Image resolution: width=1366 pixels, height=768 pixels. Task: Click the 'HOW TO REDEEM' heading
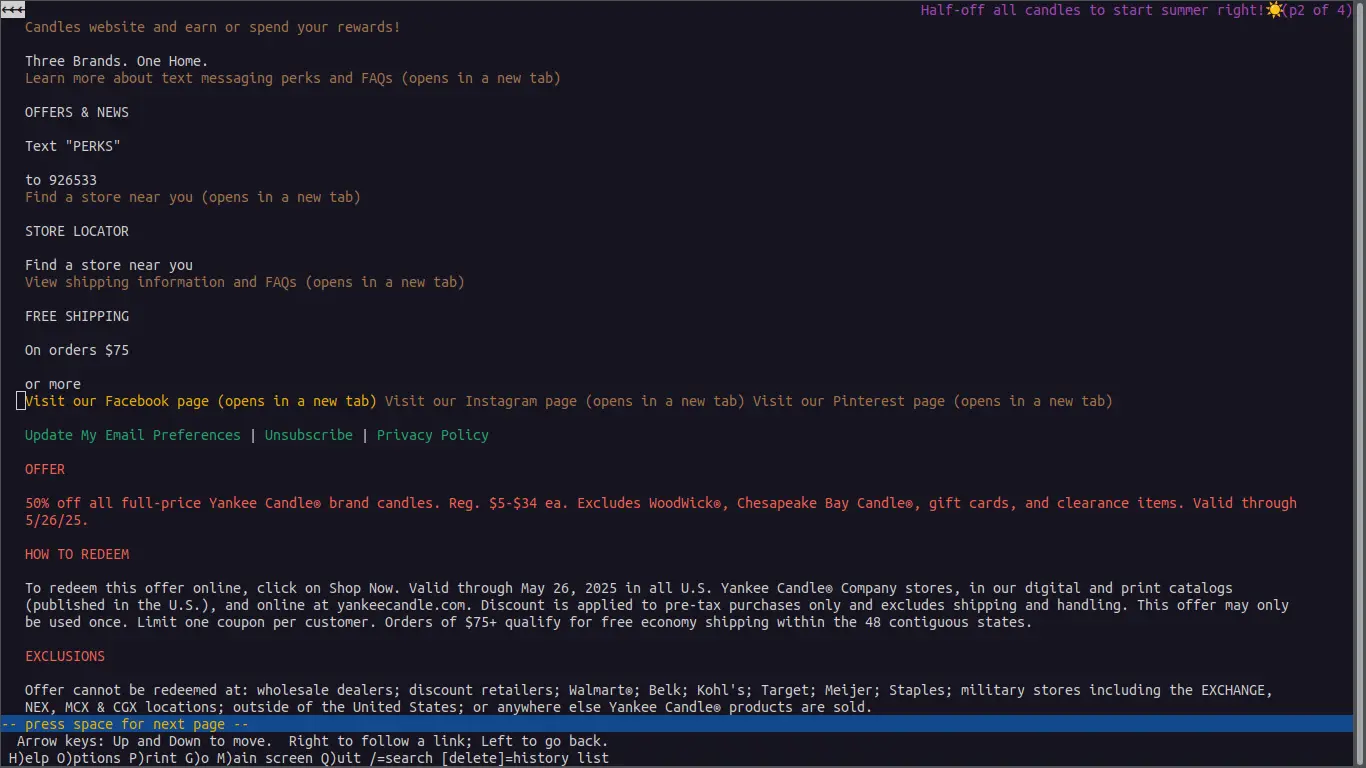pyautogui.click(x=77, y=554)
